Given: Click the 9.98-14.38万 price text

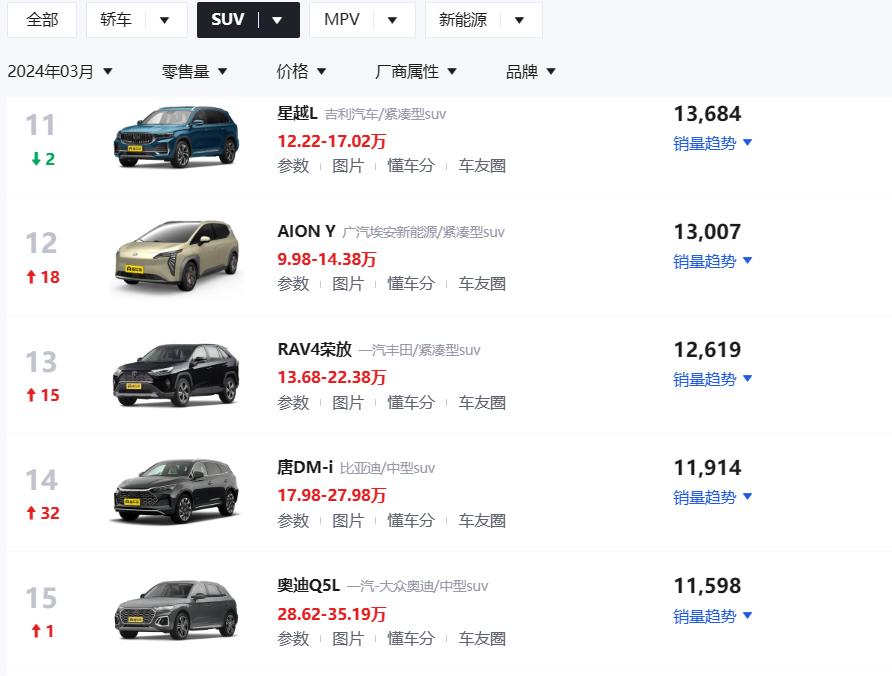Looking at the screenshot, I should [327, 259].
